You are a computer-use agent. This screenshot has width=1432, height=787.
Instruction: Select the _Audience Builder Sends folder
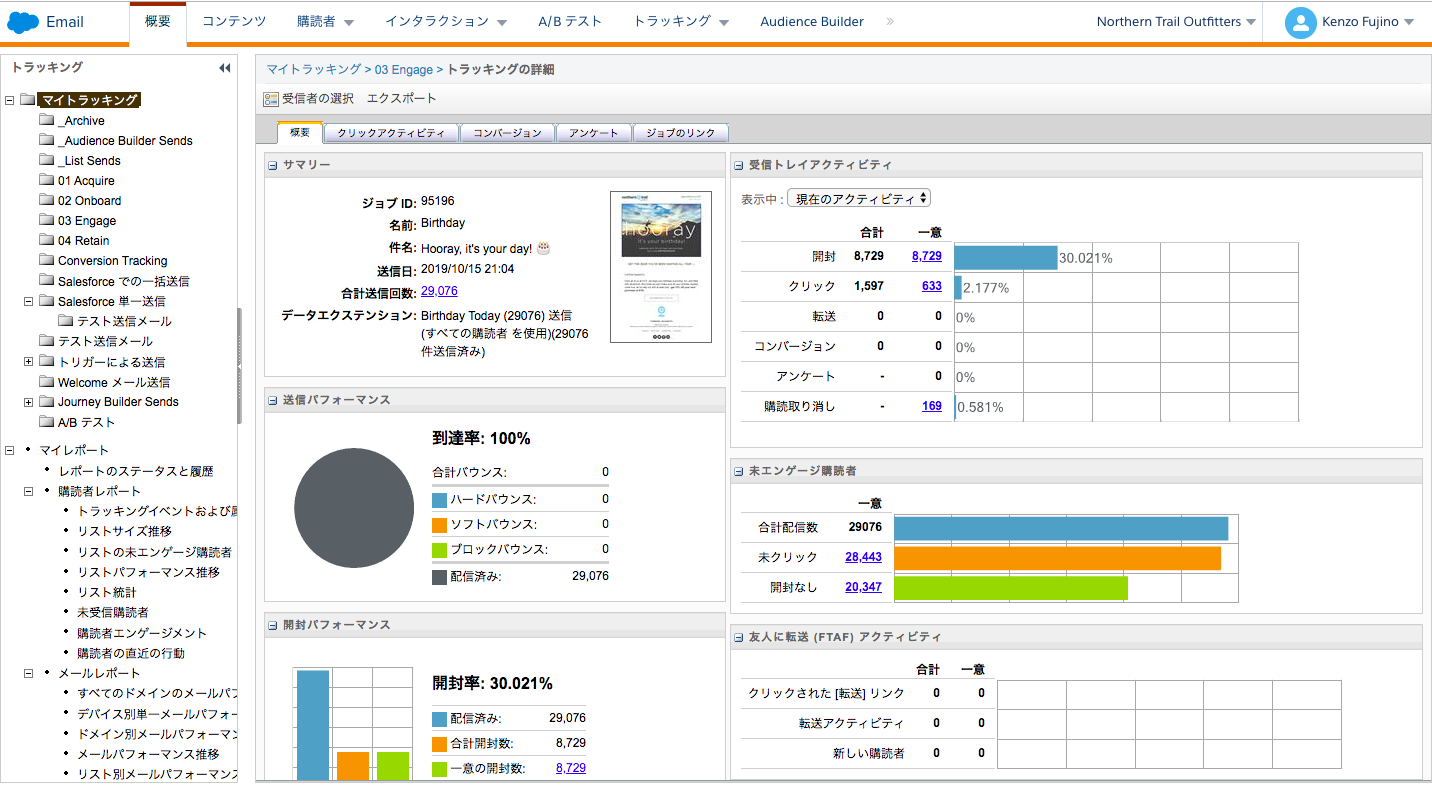(x=125, y=141)
